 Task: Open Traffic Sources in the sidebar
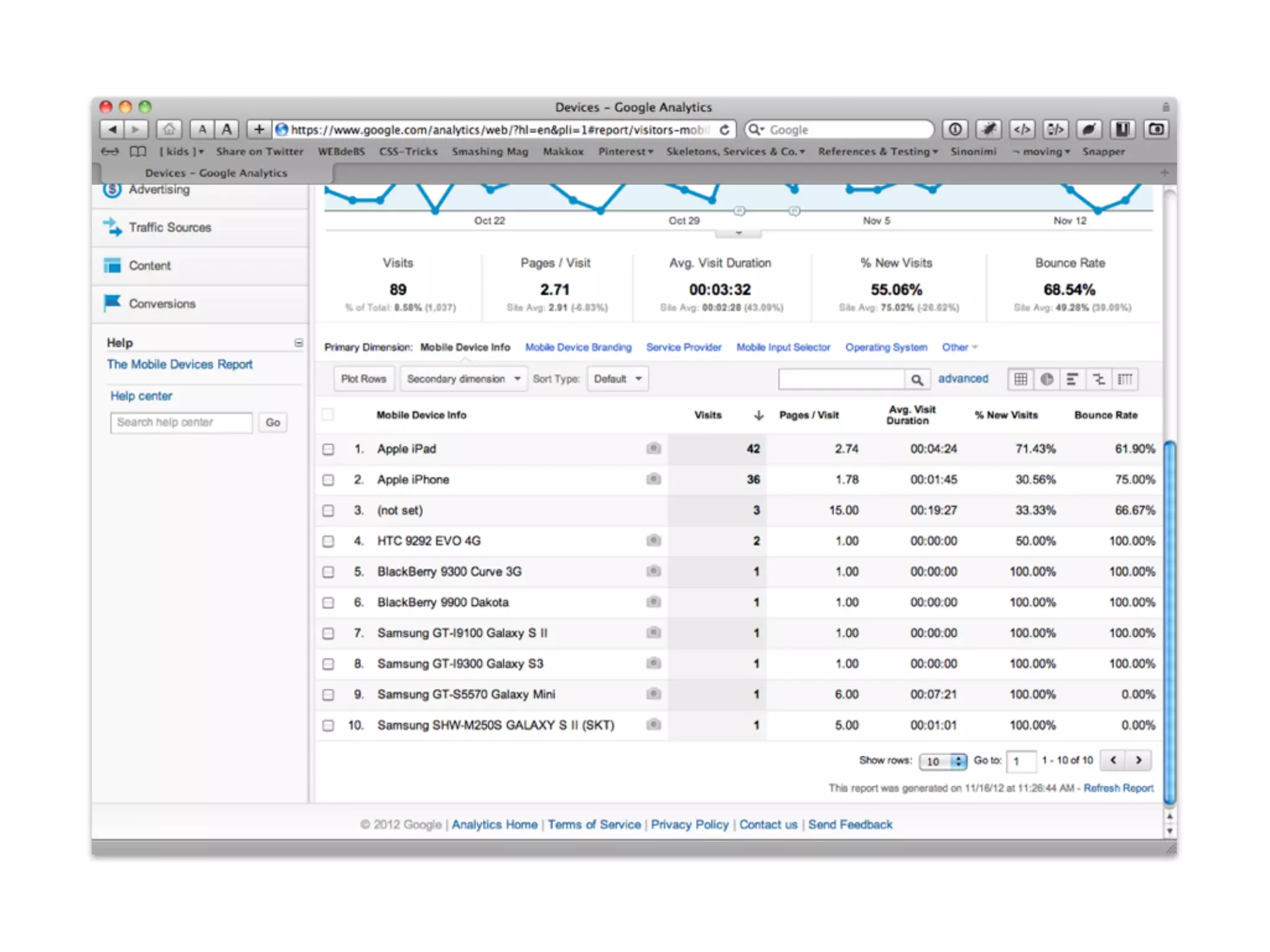[x=170, y=227]
